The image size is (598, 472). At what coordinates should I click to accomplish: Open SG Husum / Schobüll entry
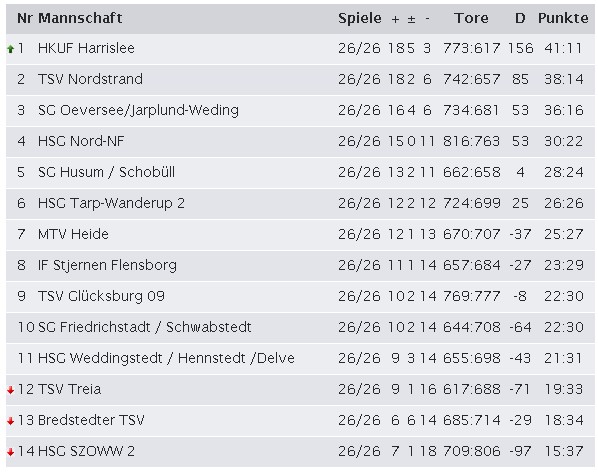tap(106, 172)
